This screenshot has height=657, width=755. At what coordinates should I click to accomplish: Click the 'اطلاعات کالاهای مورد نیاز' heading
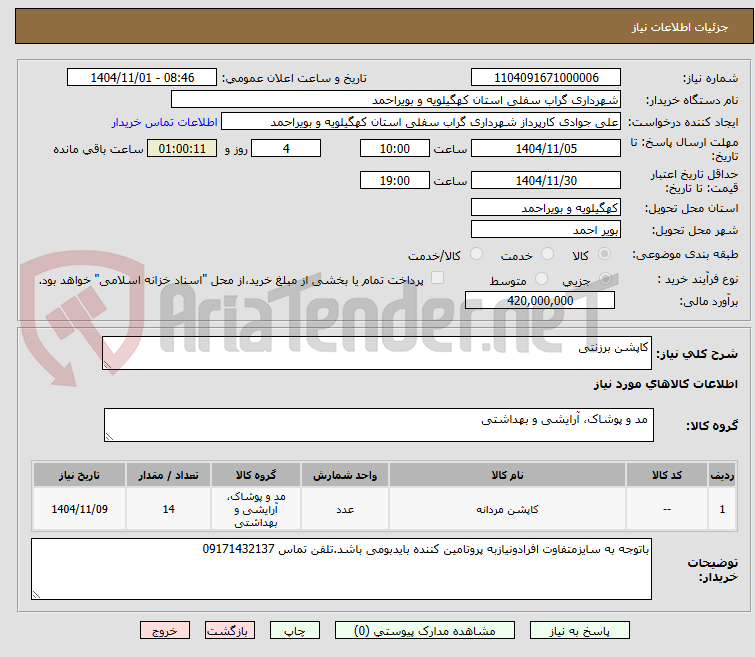[665, 384]
